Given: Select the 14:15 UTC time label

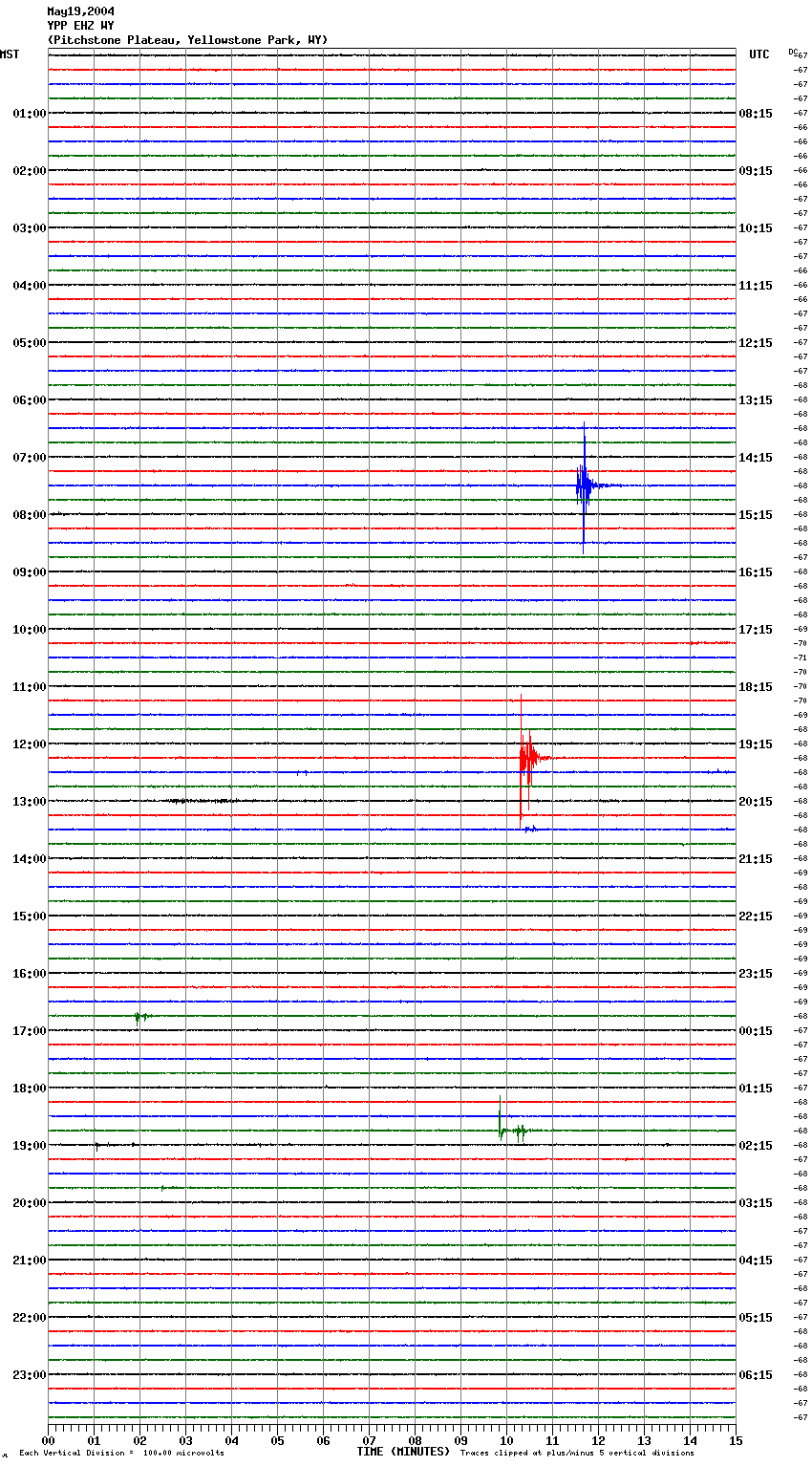Looking at the screenshot, I should [756, 458].
